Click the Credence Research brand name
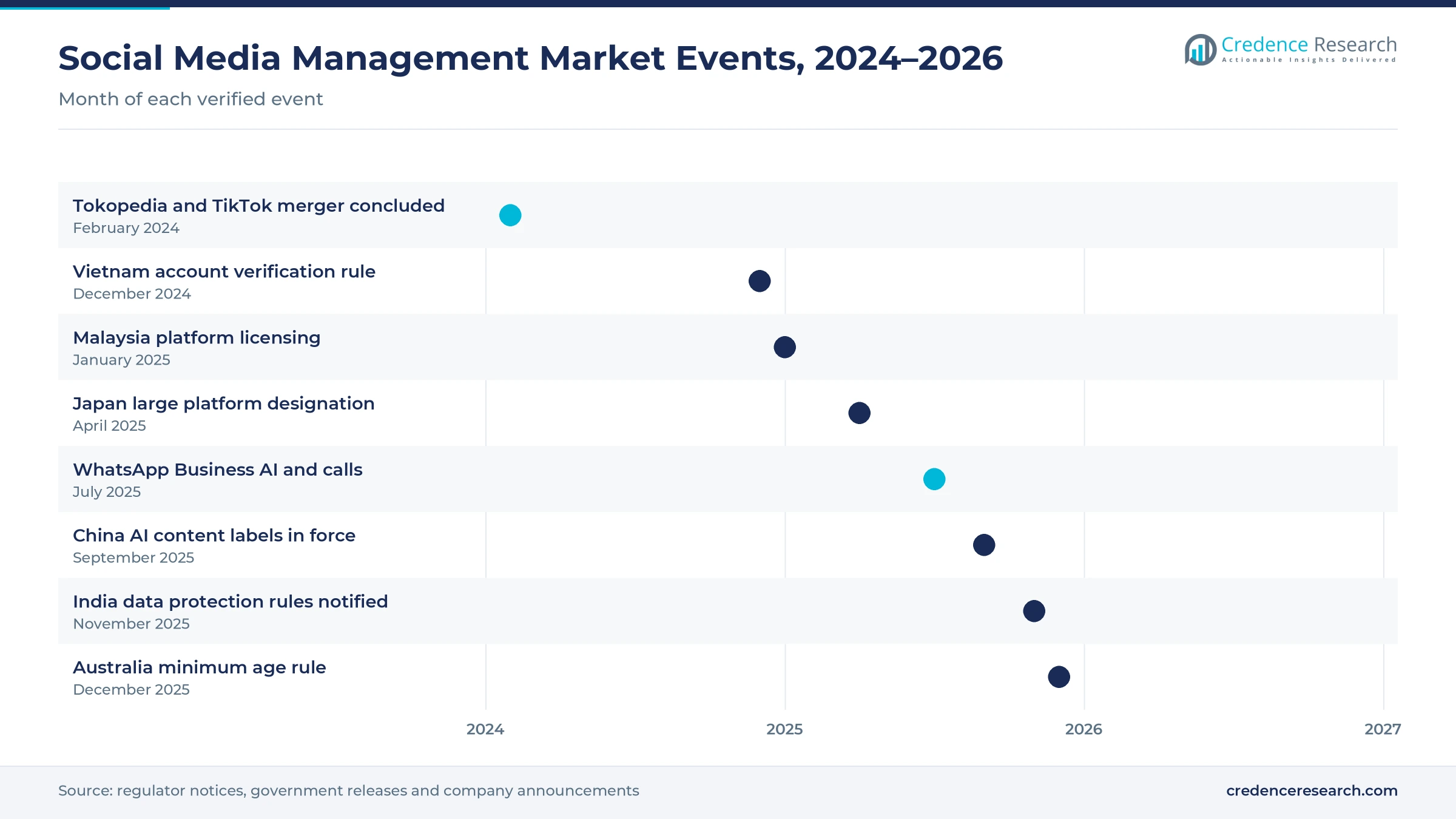 pos(1309,44)
